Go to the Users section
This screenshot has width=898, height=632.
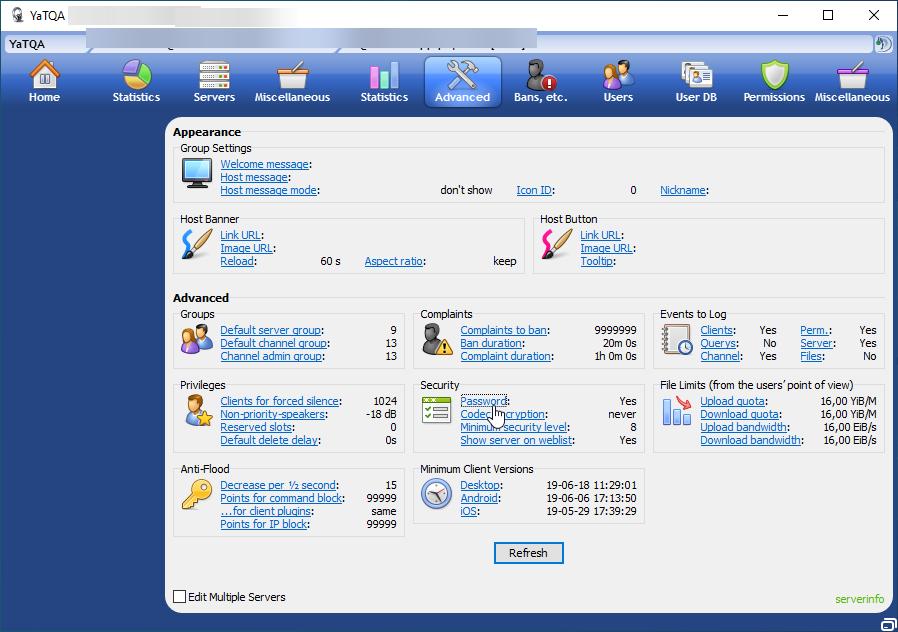point(618,81)
